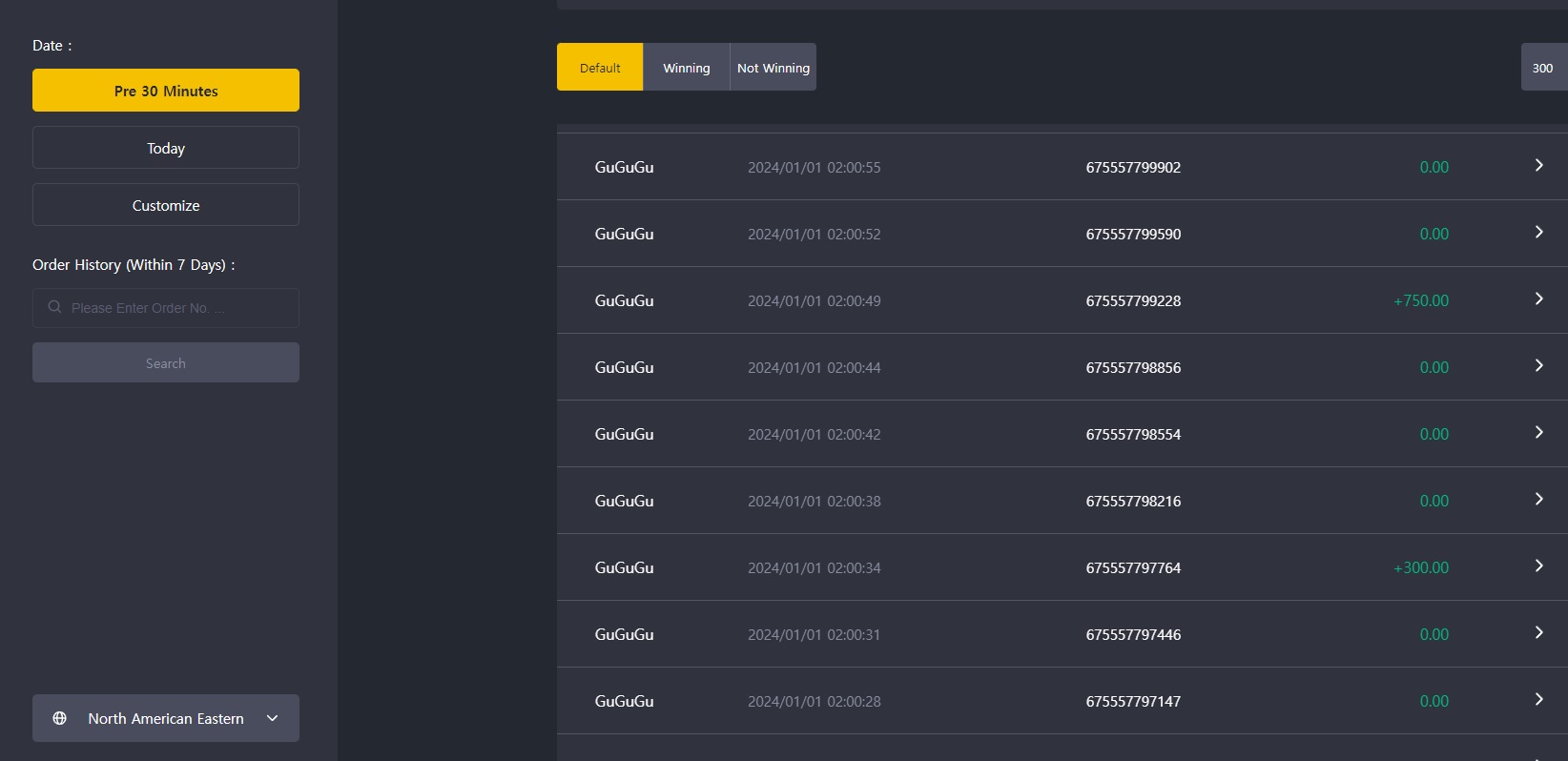Open the North American Eastern timezone dropdown
Viewport: 1568px width, 761px height.
point(166,718)
